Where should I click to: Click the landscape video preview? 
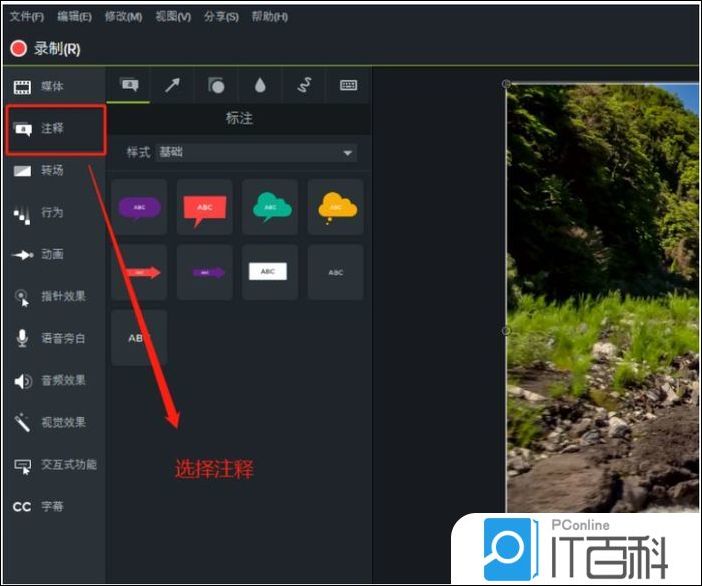click(x=603, y=298)
